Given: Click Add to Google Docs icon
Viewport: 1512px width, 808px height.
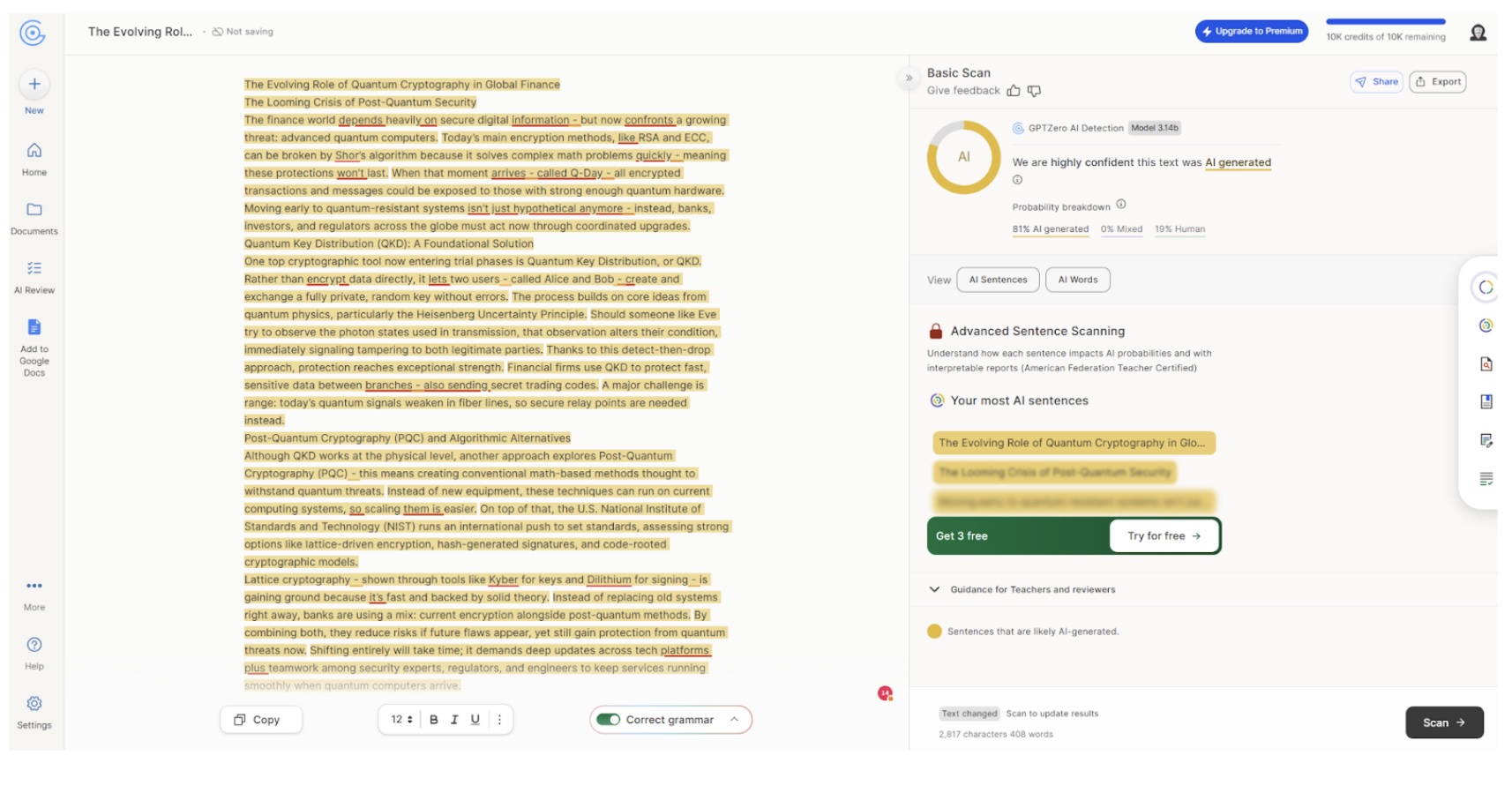Looking at the screenshot, I should (34, 327).
